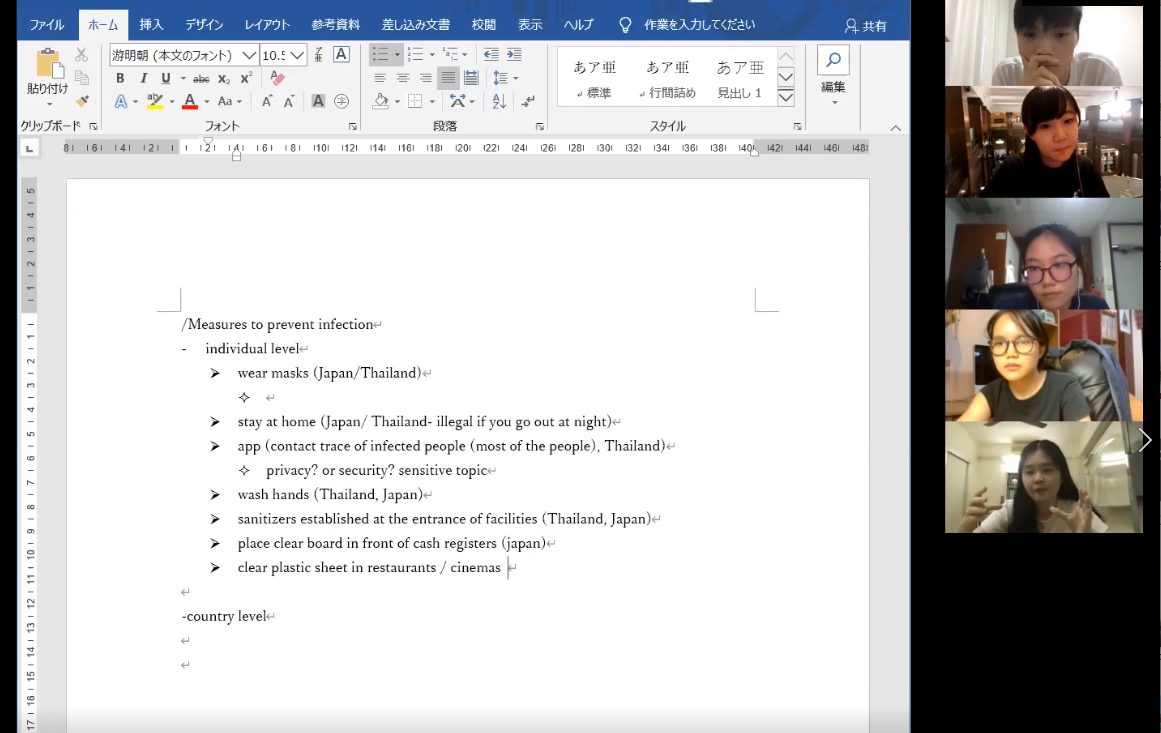Open the font size 10.5 dropdown

297,56
